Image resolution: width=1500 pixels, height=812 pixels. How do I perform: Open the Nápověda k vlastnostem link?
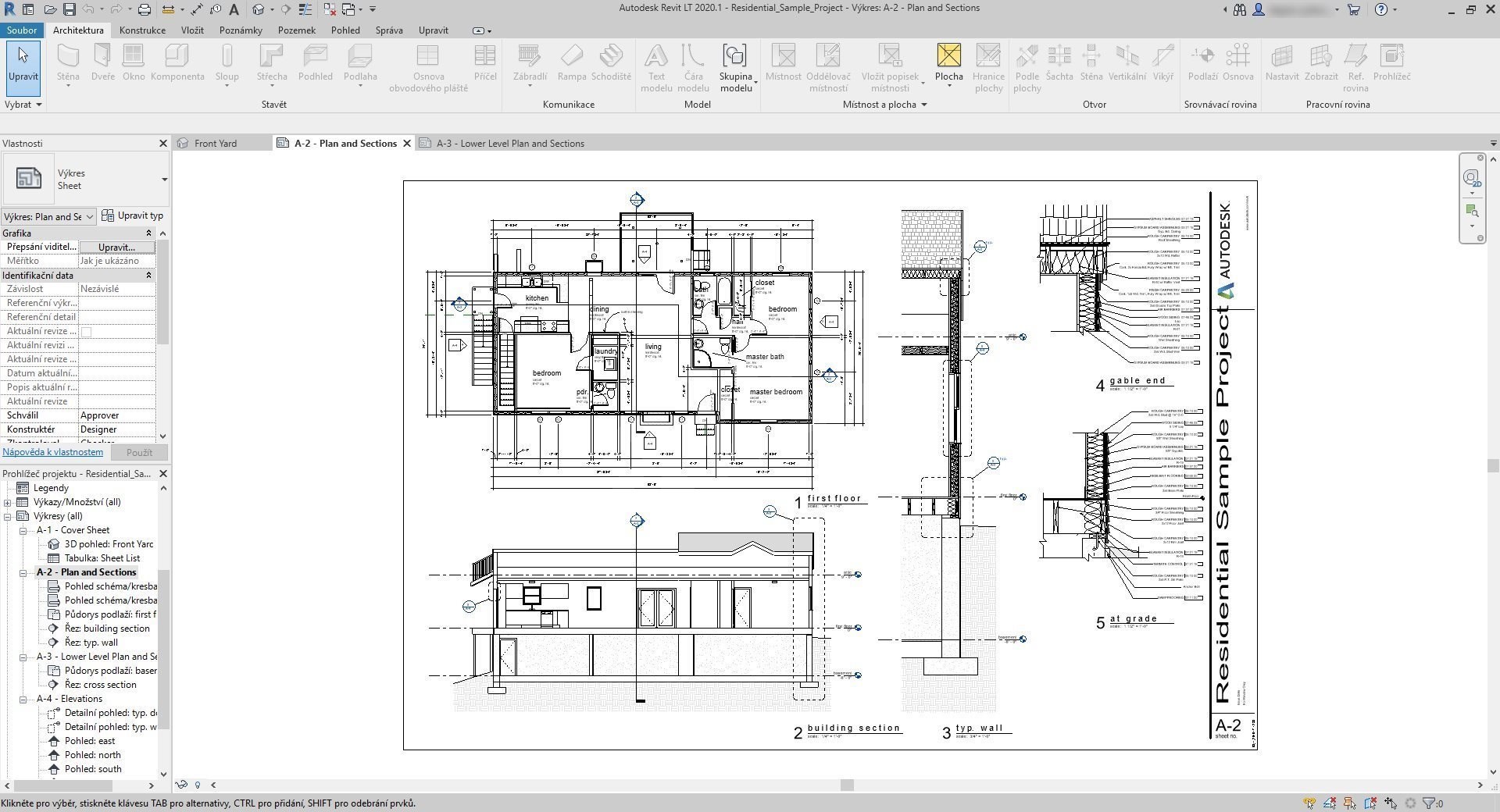point(52,452)
